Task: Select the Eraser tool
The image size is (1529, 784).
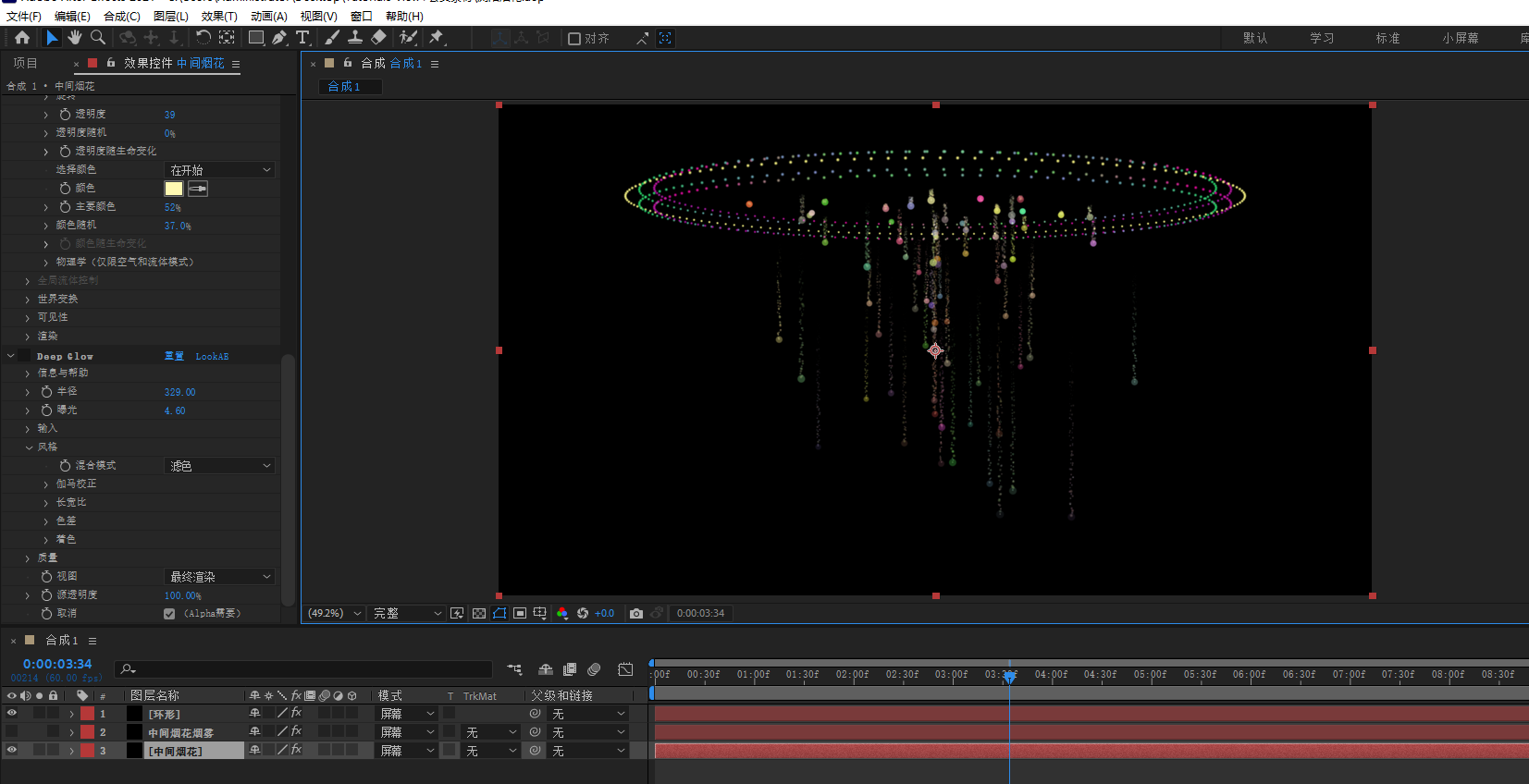Action: click(x=378, y=38)
